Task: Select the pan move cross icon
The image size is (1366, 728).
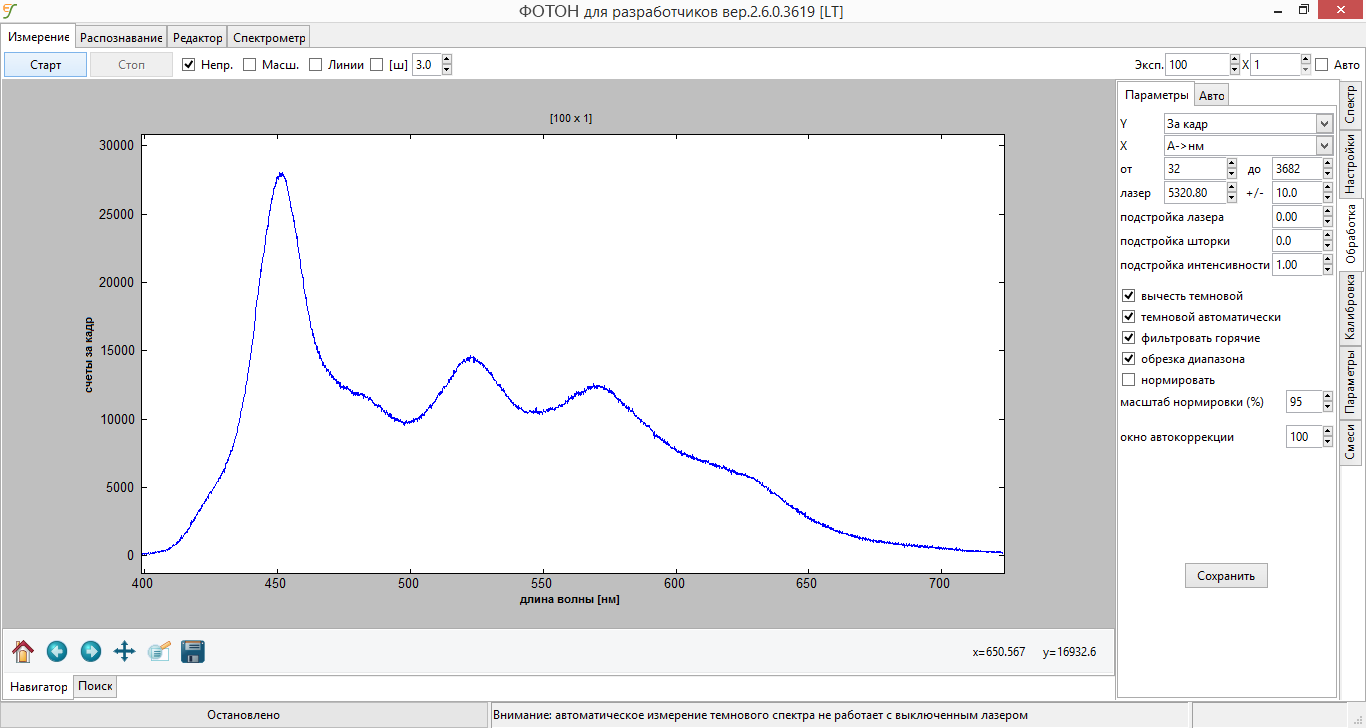Action: click(125, 652)
